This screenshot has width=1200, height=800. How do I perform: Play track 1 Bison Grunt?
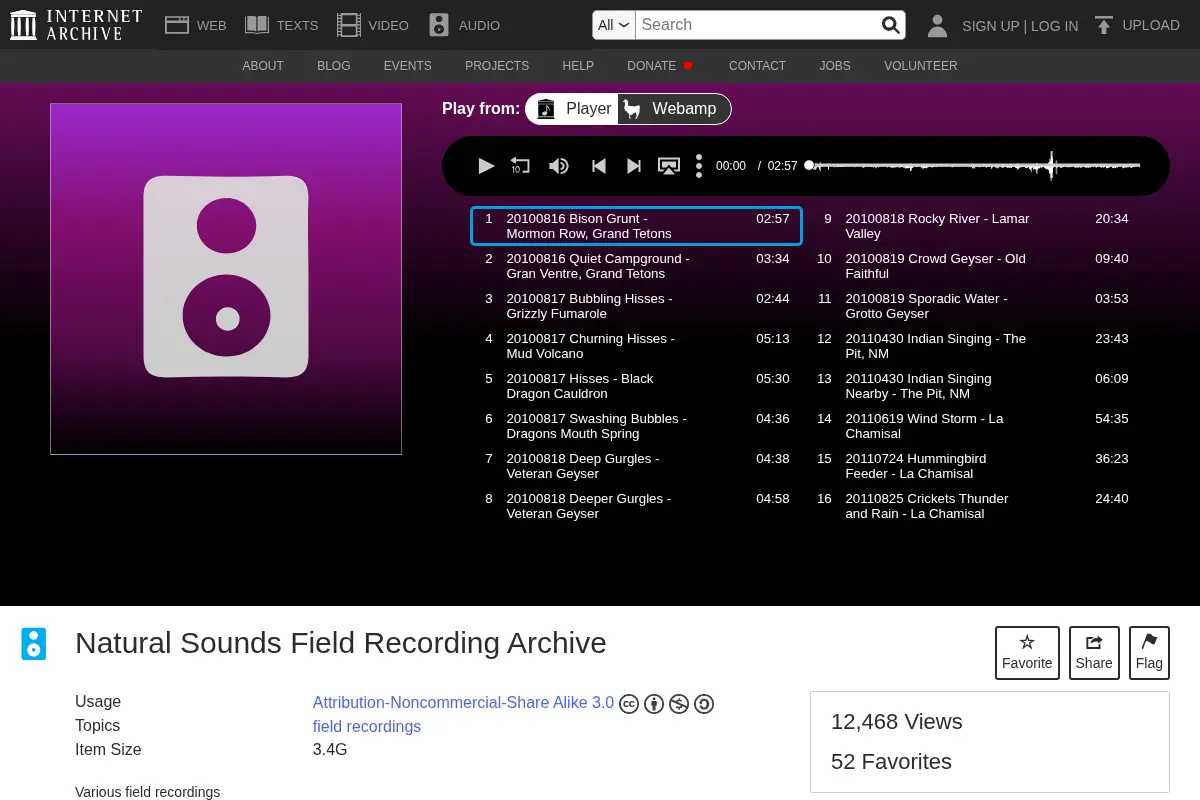[x=636, y=226]
